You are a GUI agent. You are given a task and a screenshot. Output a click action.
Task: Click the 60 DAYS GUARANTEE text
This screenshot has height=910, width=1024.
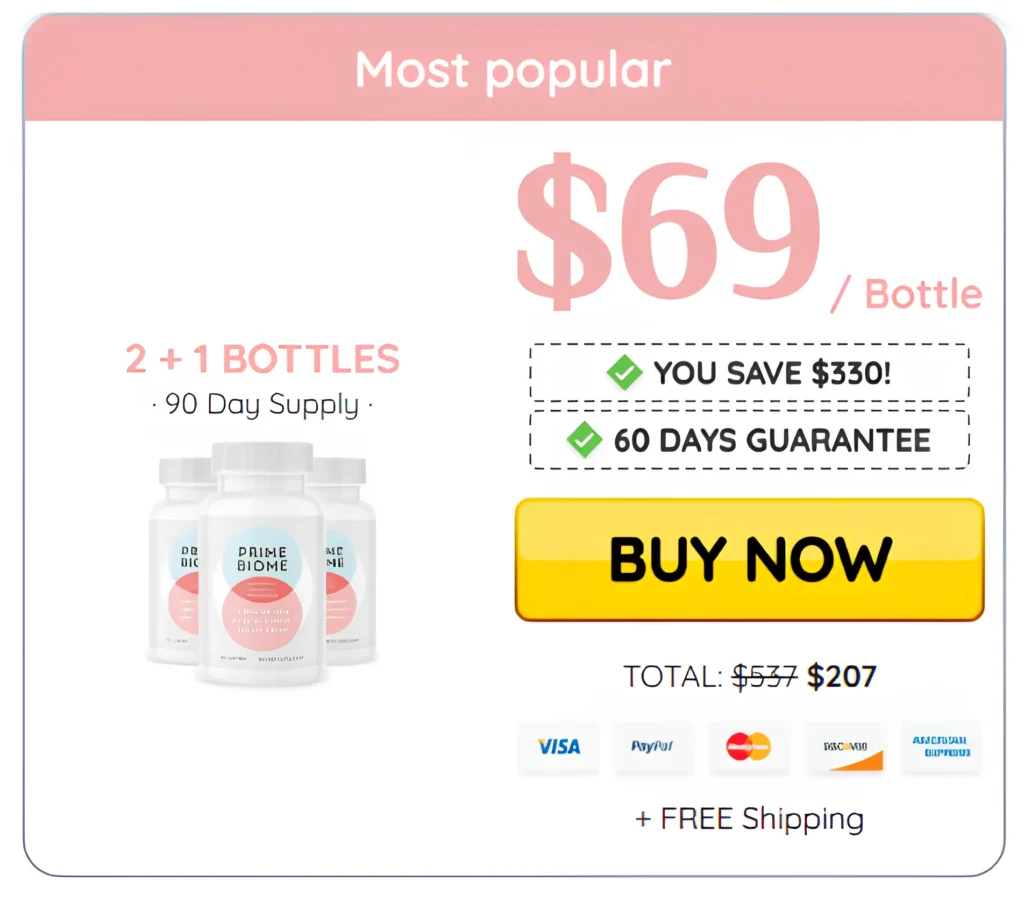pyautogui.click(x=771, y=440)
